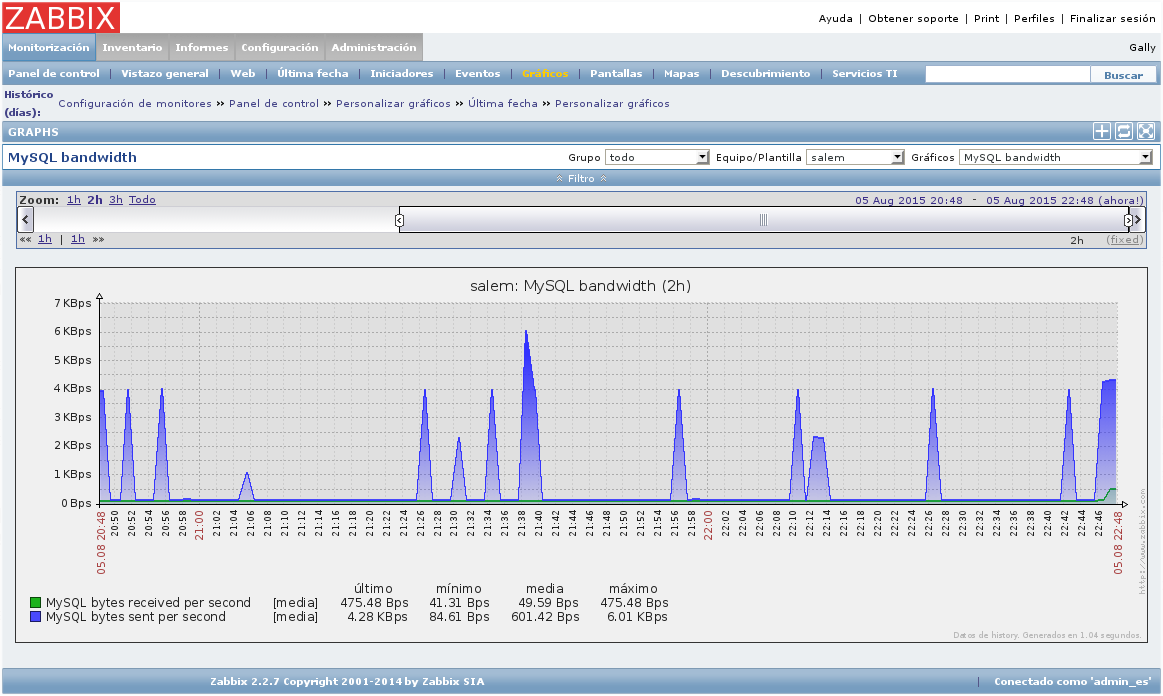
Task: Open Última fecha submenu item
Action: (312, 73)
